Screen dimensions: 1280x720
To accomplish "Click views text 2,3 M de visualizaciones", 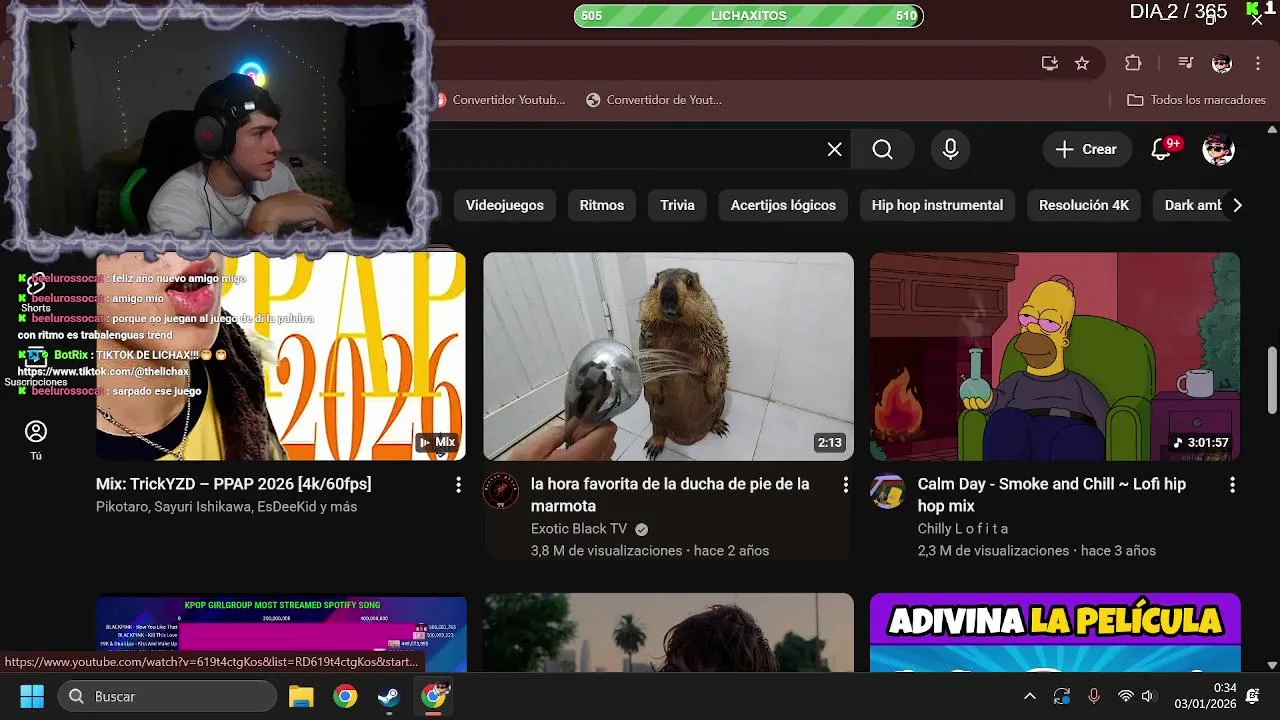I will (x=993, y=551).
